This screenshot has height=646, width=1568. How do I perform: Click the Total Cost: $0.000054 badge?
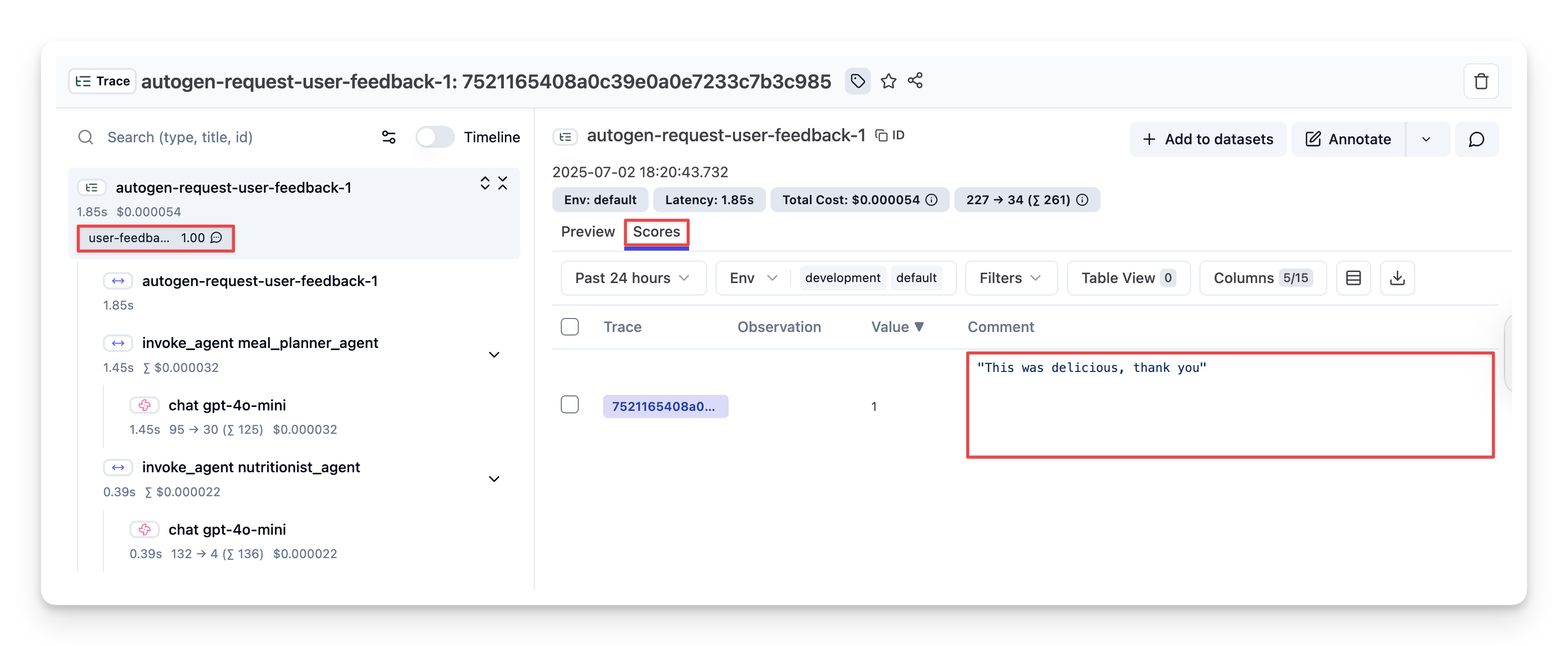[x=859, y=200]
